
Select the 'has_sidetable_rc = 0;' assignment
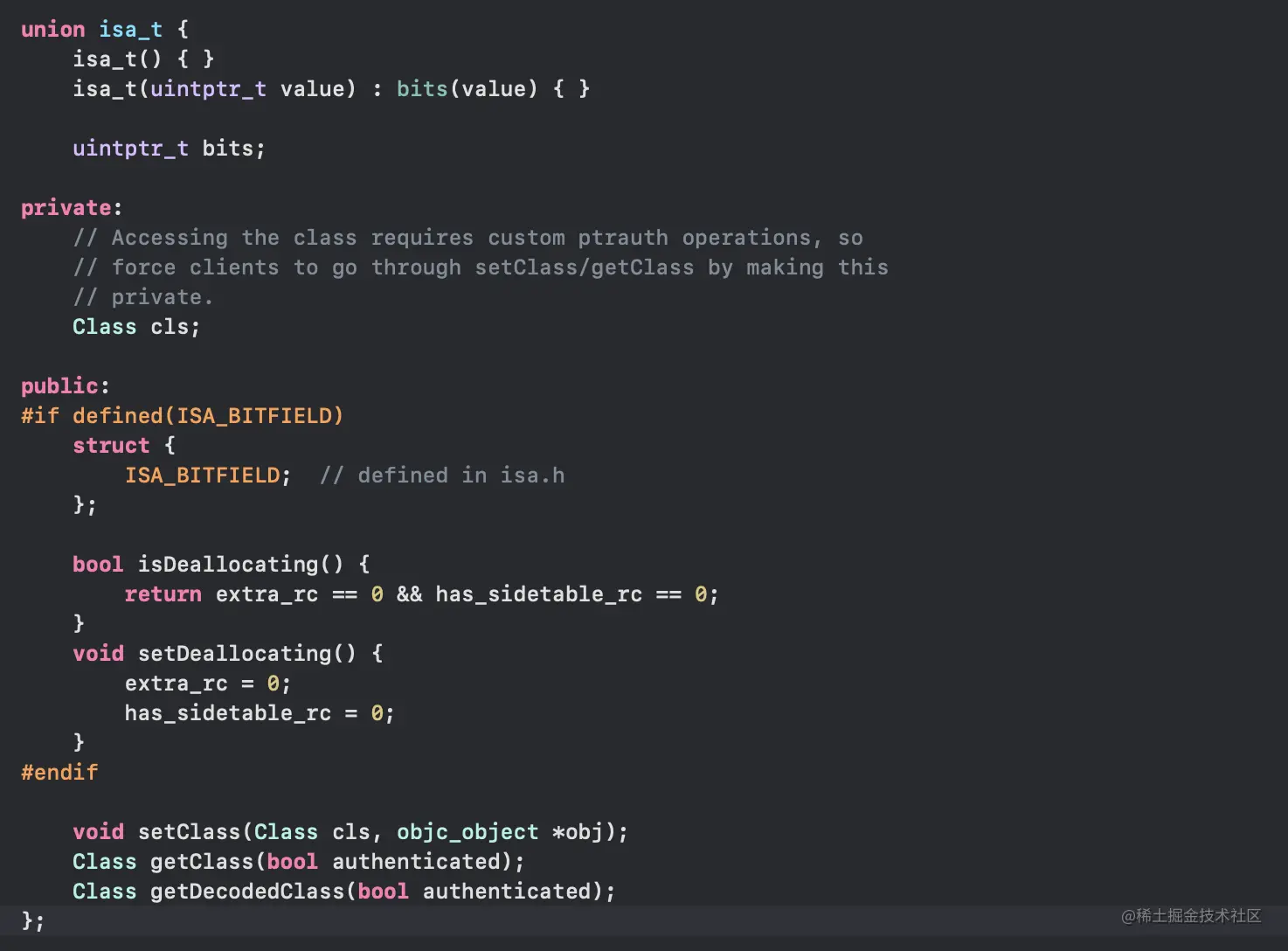pos(260,713)
